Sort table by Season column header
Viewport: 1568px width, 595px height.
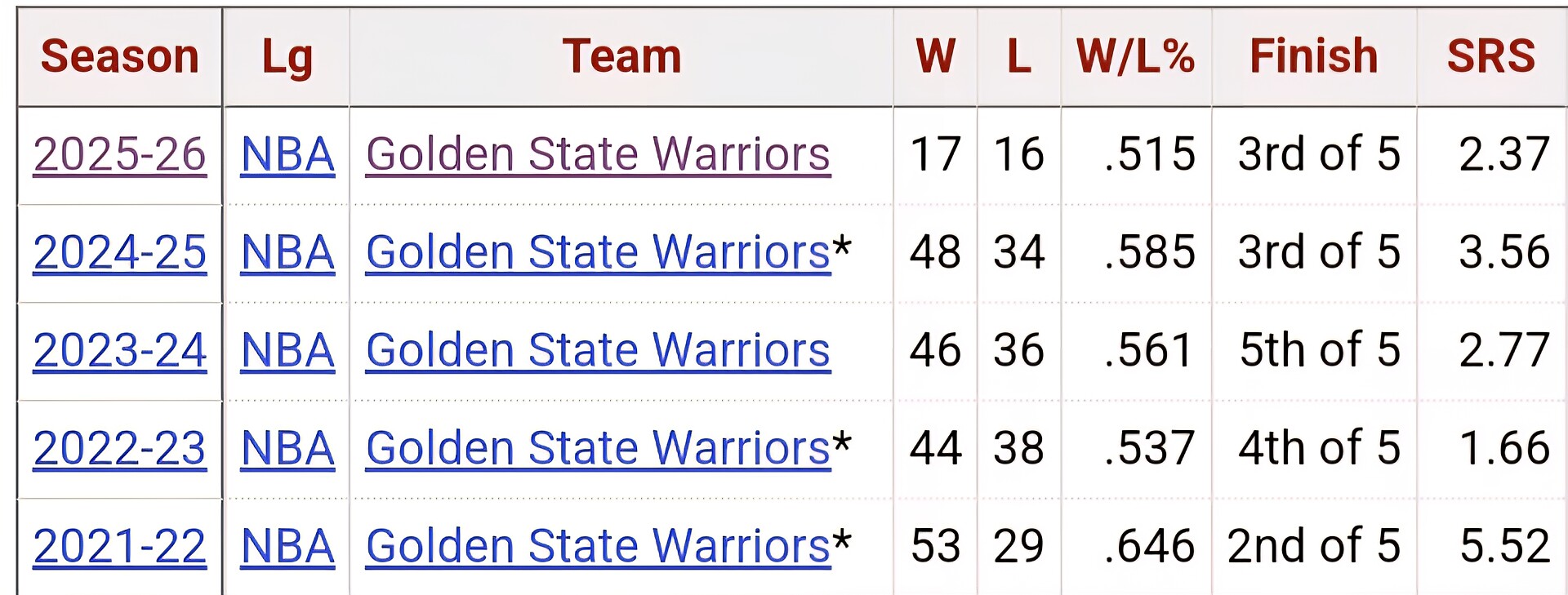tap(120, 56)
